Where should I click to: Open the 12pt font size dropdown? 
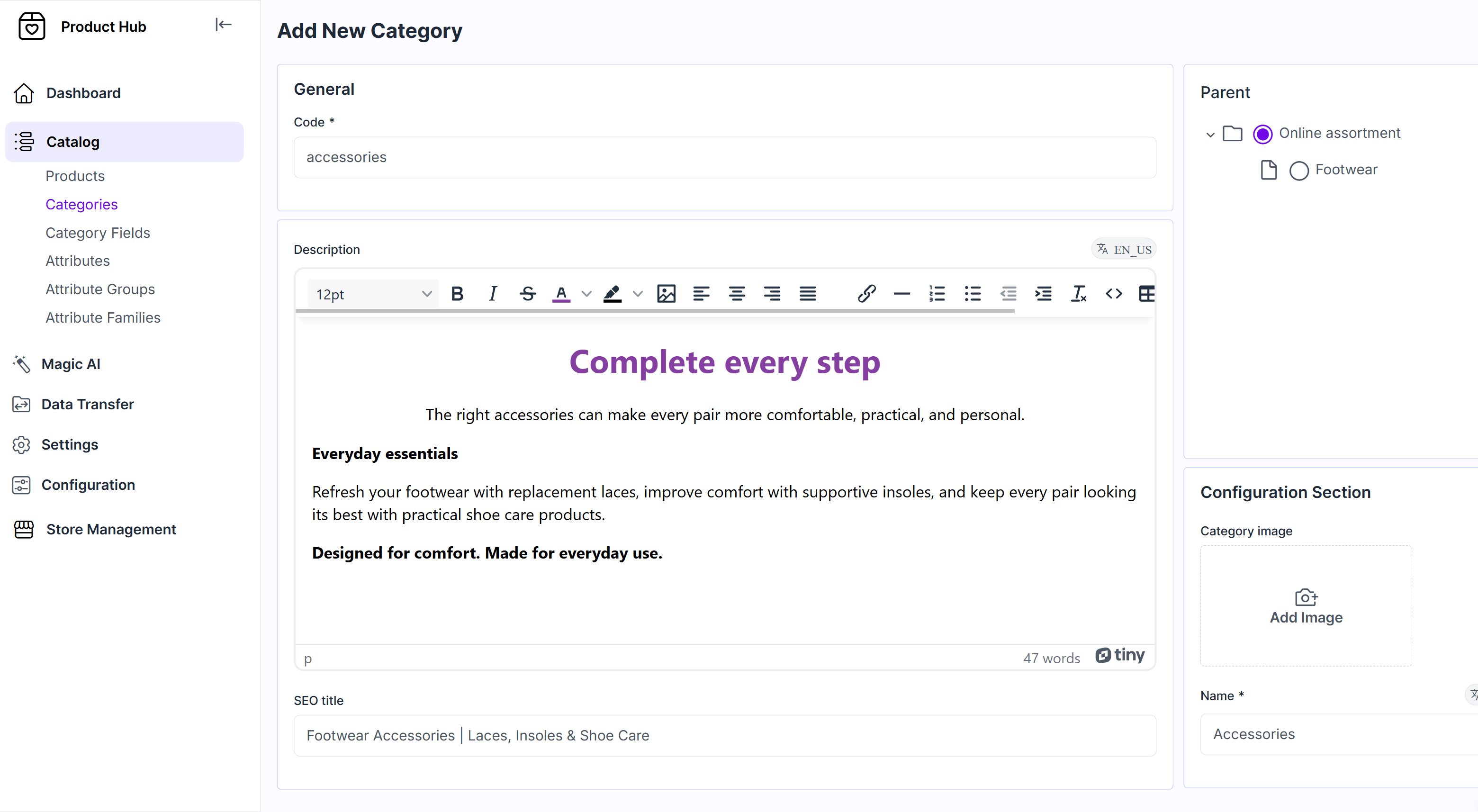373,294
